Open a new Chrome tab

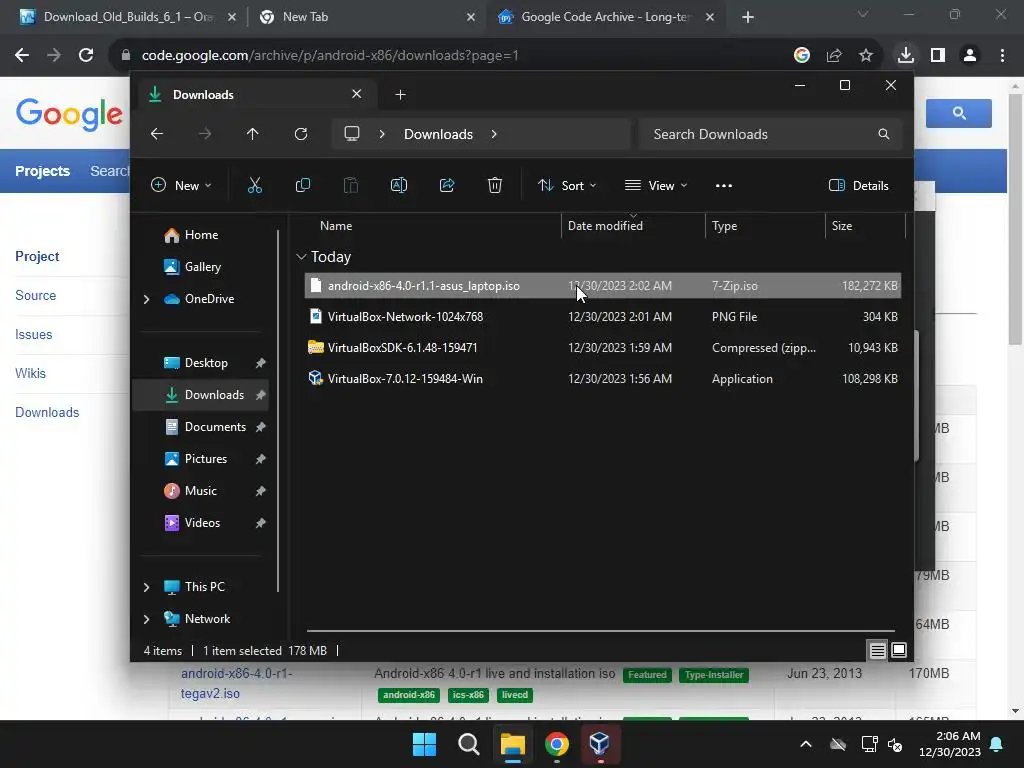[x=748, y=18]
